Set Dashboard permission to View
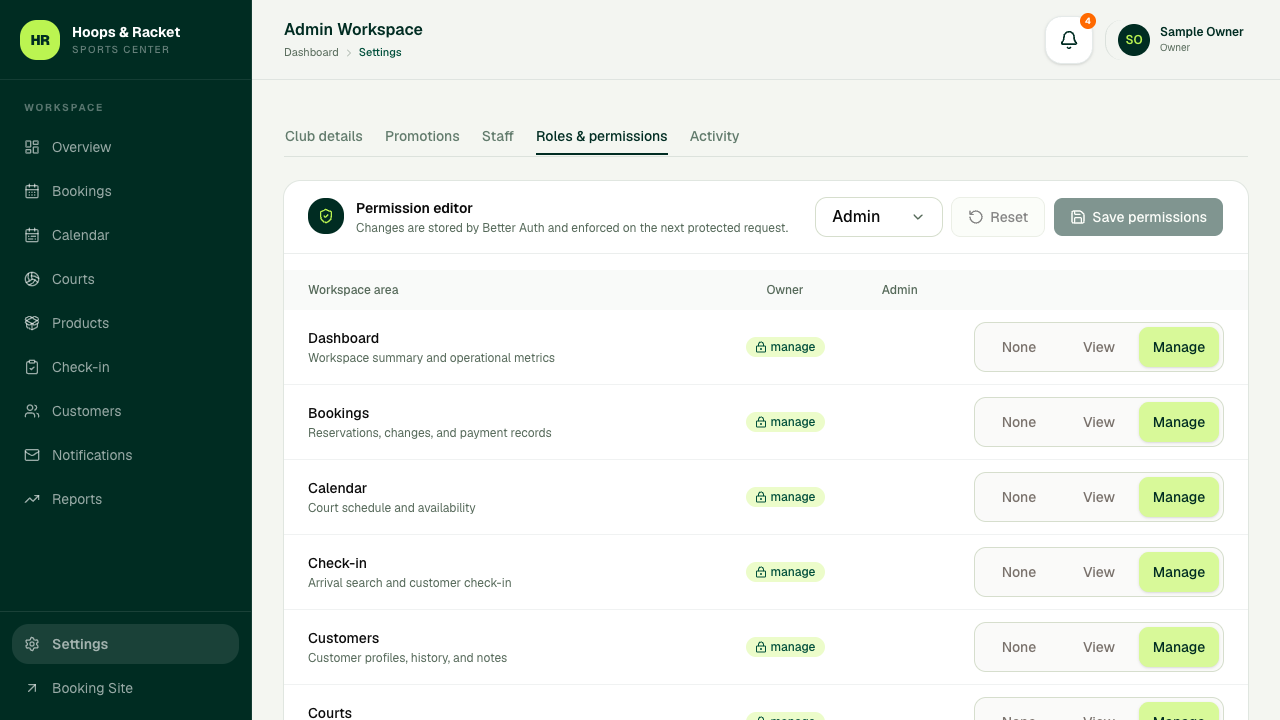Viewport: 1280px width, 720px height. [x=1099, y=347]
